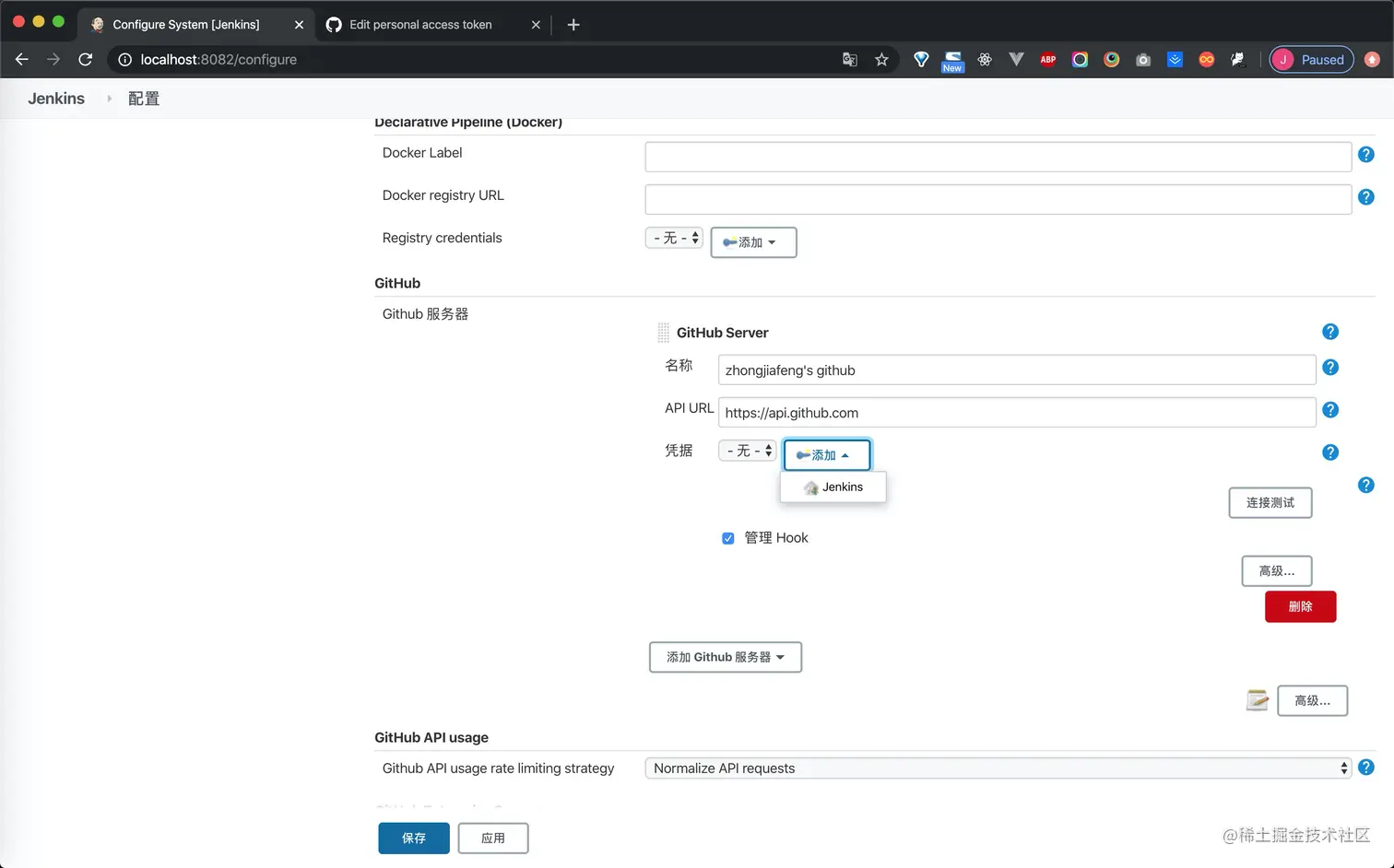Open a new browser tab

click(573, 25)
